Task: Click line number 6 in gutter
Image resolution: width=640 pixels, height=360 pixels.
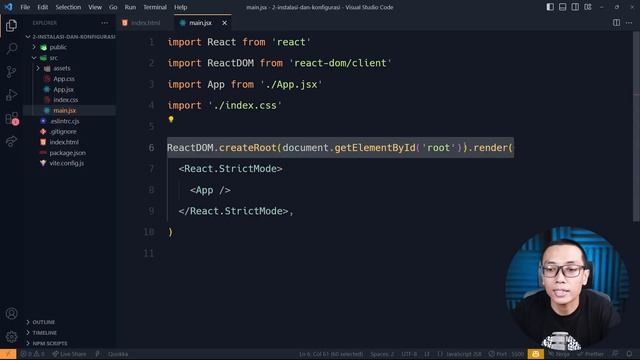Action: point(151,147)
